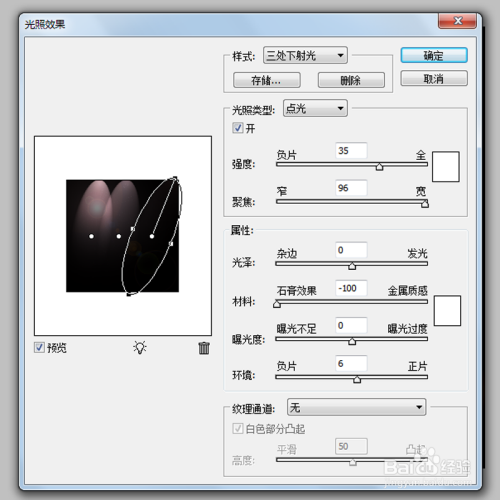Click the 高度 height slider handle
500x500 pixels.
point(353,462)
